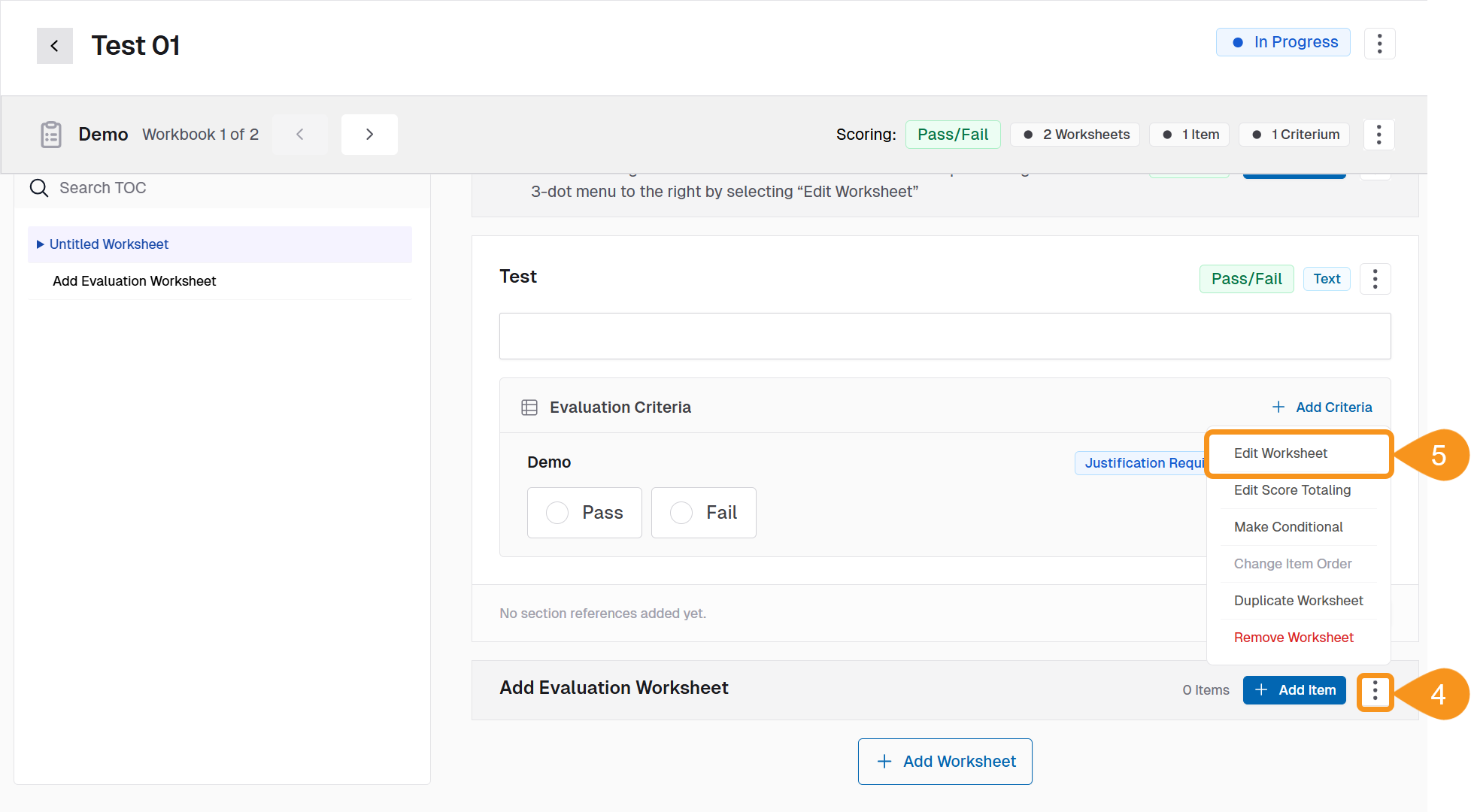This screenshot has height=812, width=1471.
Task: Click the Add Worksheet button
Action: 945,761
